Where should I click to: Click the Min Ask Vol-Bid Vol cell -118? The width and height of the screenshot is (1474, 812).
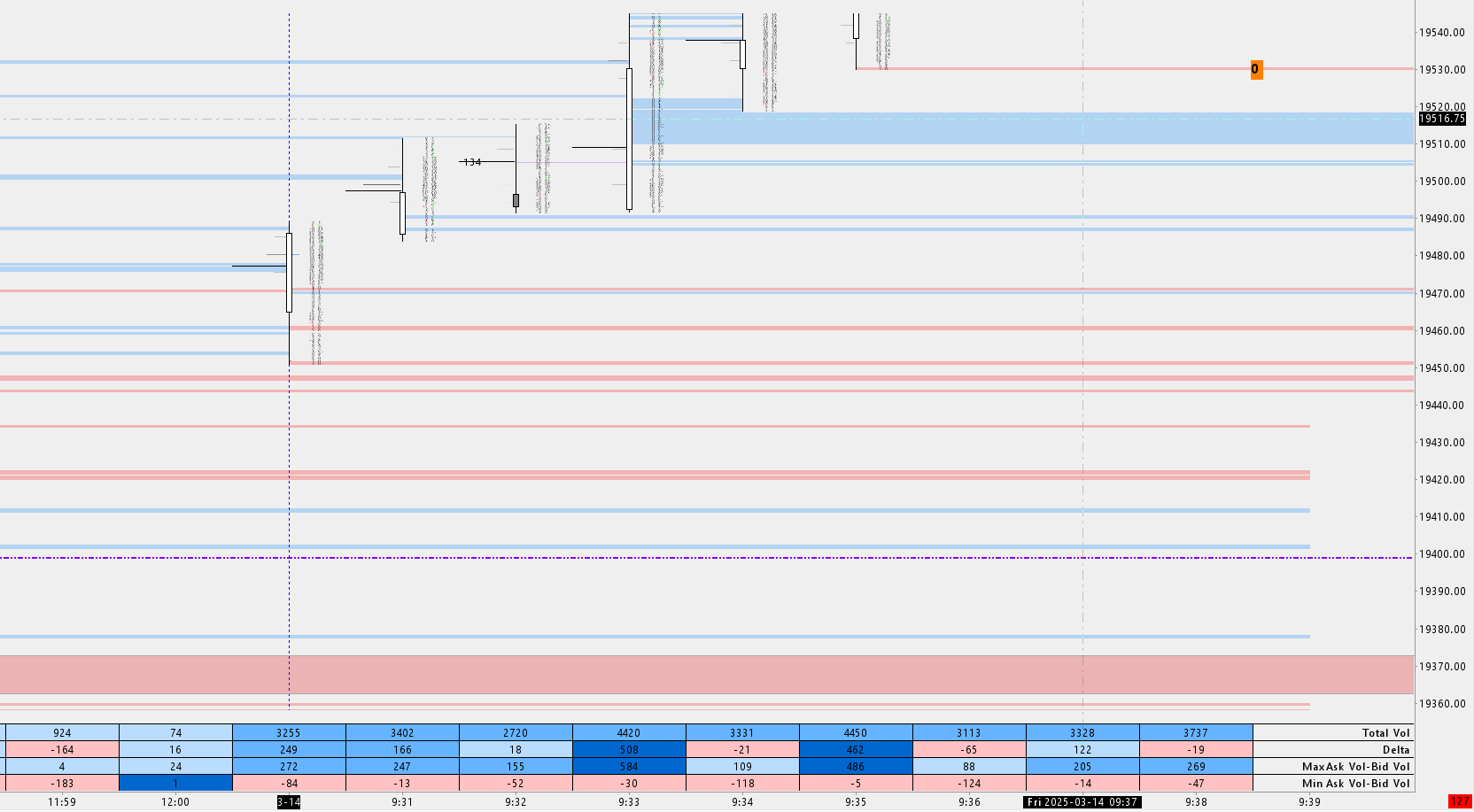(742, 783)
